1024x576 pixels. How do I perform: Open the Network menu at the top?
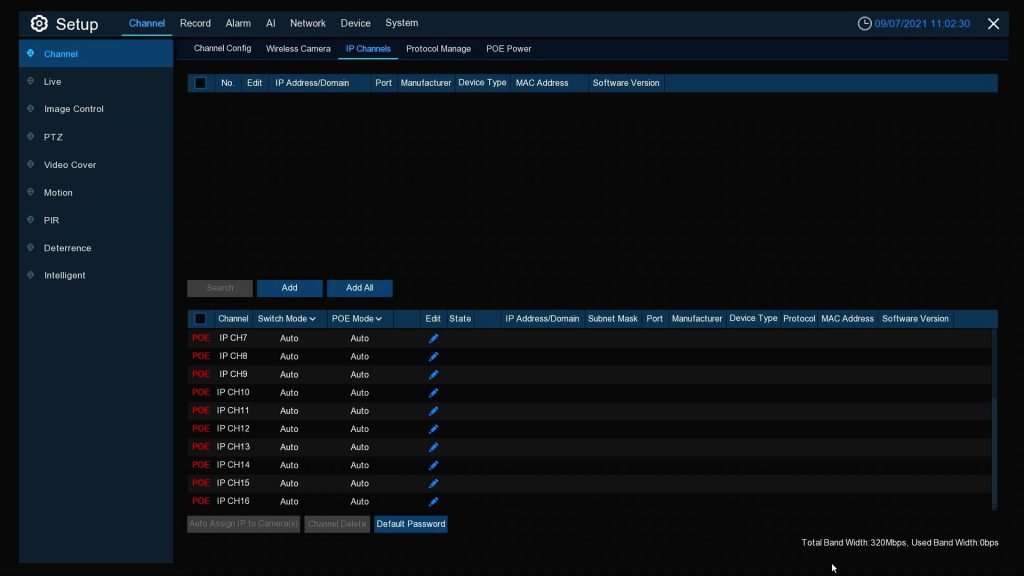coord(307,23)
